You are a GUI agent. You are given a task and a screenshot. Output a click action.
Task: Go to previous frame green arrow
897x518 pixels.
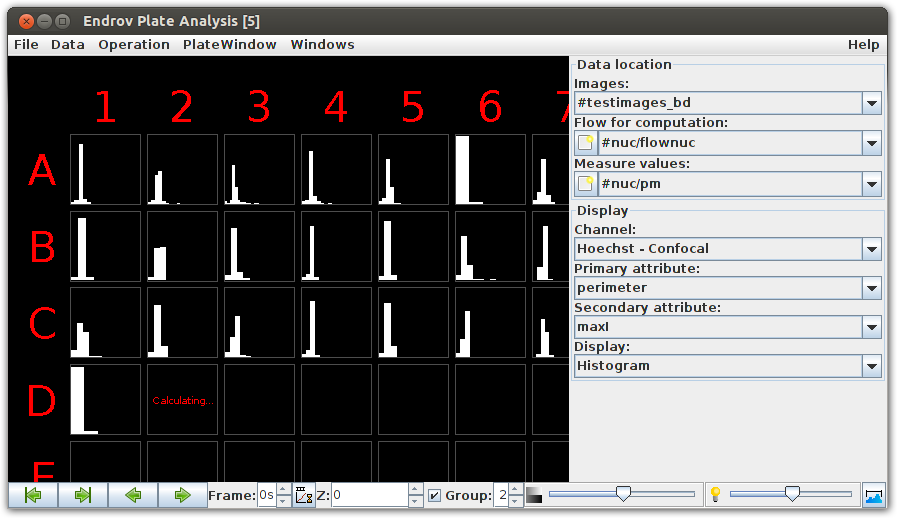[133, 495]
